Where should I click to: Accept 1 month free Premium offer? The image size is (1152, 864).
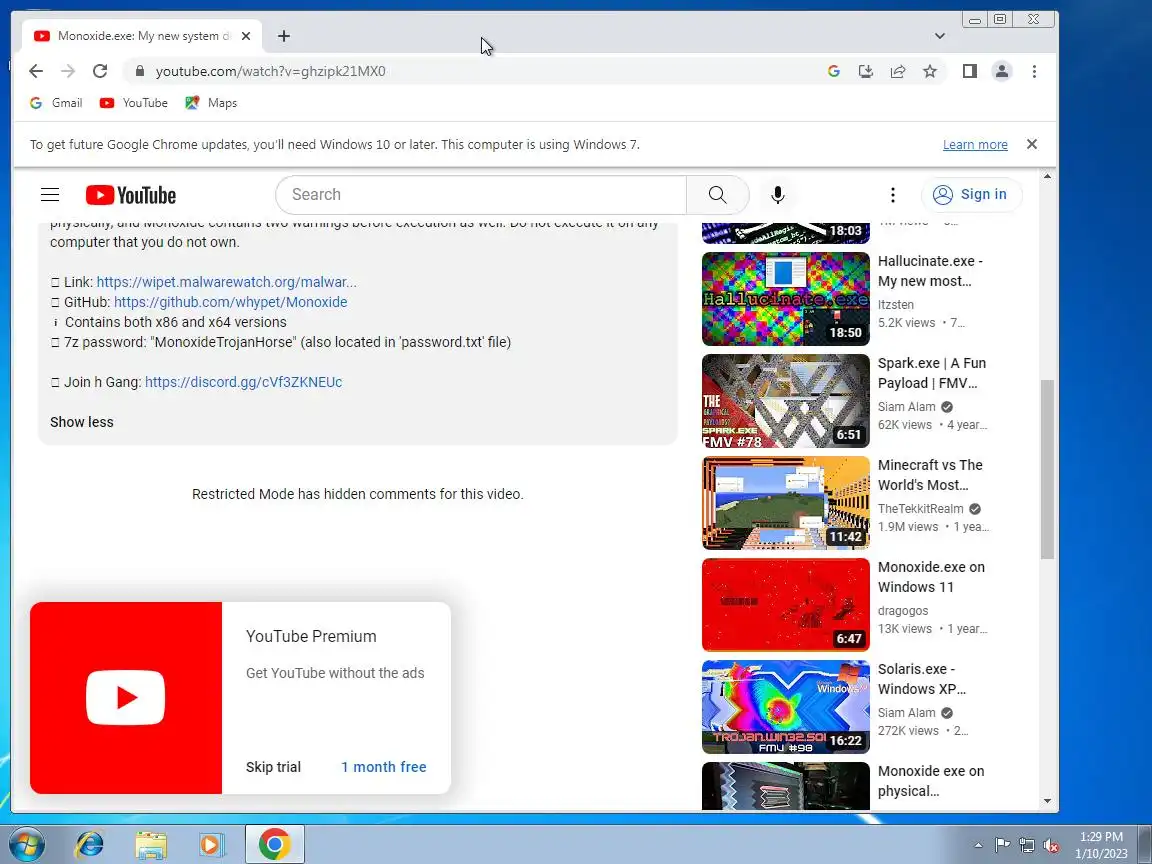point(384,767)
